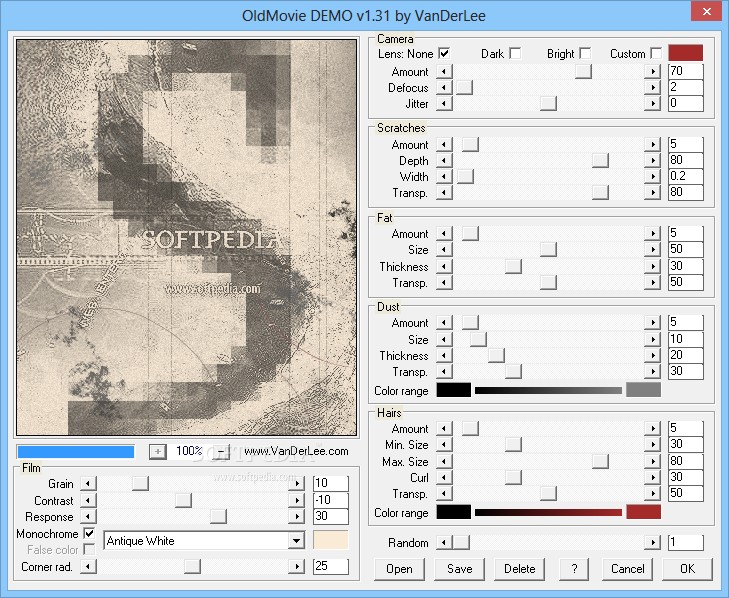Click Defocus right arrow

click(653, 87)
